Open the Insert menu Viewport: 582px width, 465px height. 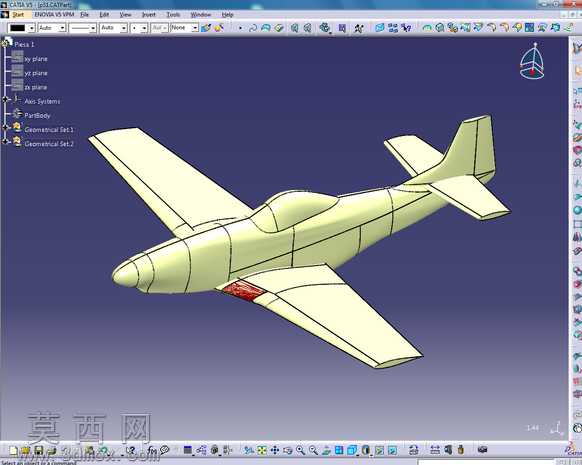[x=148, y=15]
